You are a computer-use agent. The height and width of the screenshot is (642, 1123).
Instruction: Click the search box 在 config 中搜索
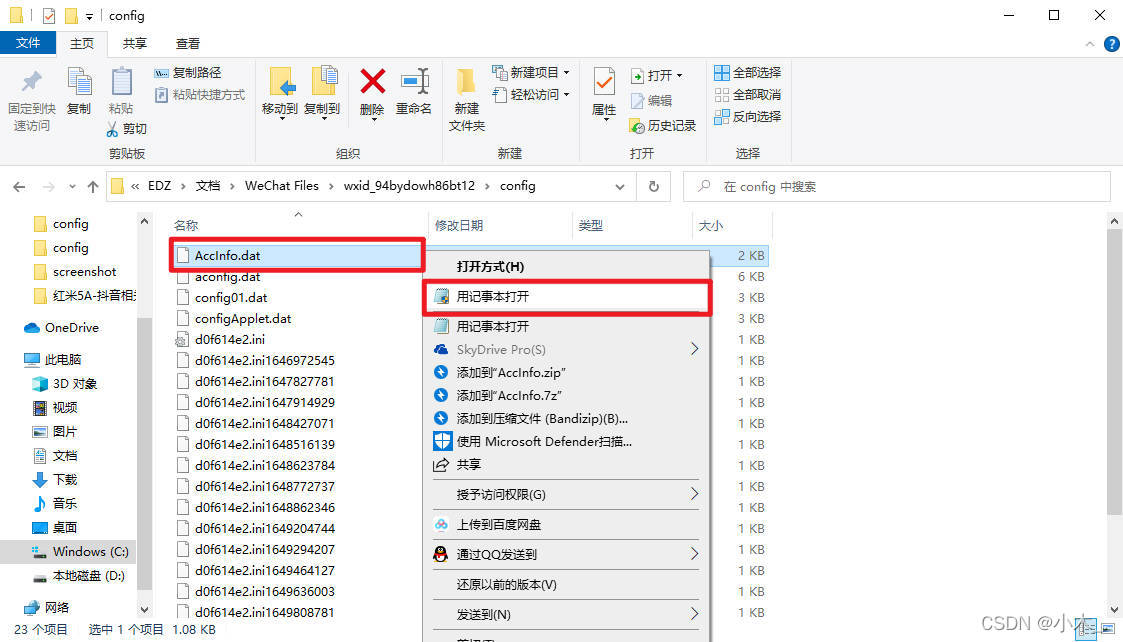(897, 187)
